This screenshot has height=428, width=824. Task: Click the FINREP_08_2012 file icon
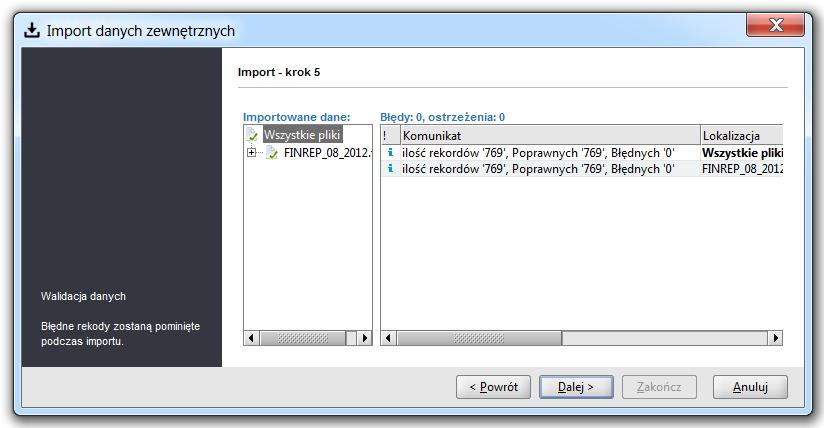click(x=272, y=153)
